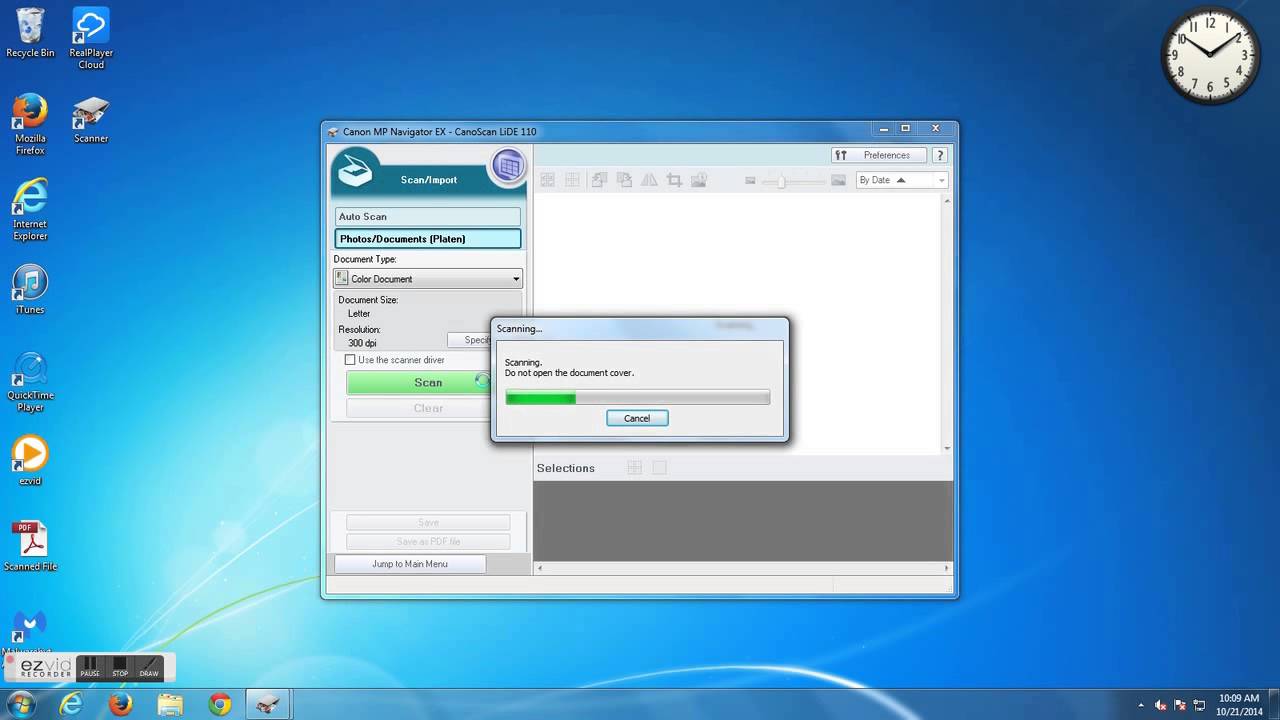Select Photos/Documents (Platen) tab
1280x720 pixels.
pyautogui.click(x=428, y=239)
